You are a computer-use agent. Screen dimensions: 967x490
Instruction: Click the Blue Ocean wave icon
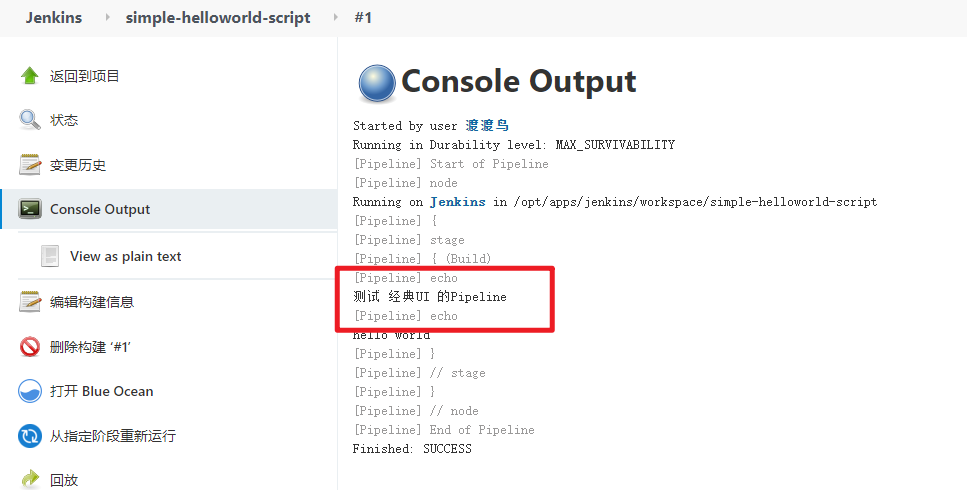[30, 391]
